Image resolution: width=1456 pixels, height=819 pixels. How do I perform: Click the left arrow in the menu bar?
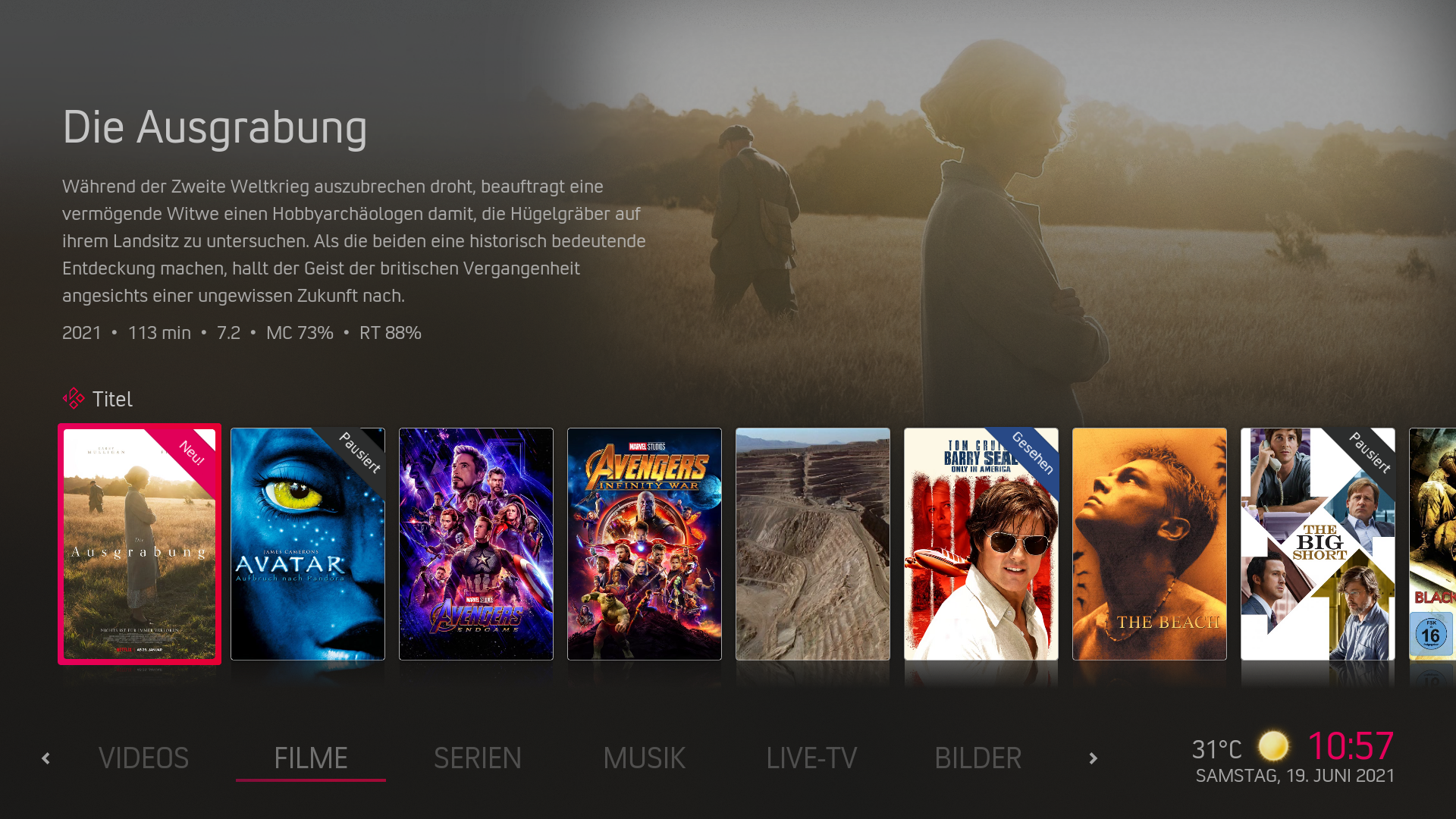pos(46,758)
